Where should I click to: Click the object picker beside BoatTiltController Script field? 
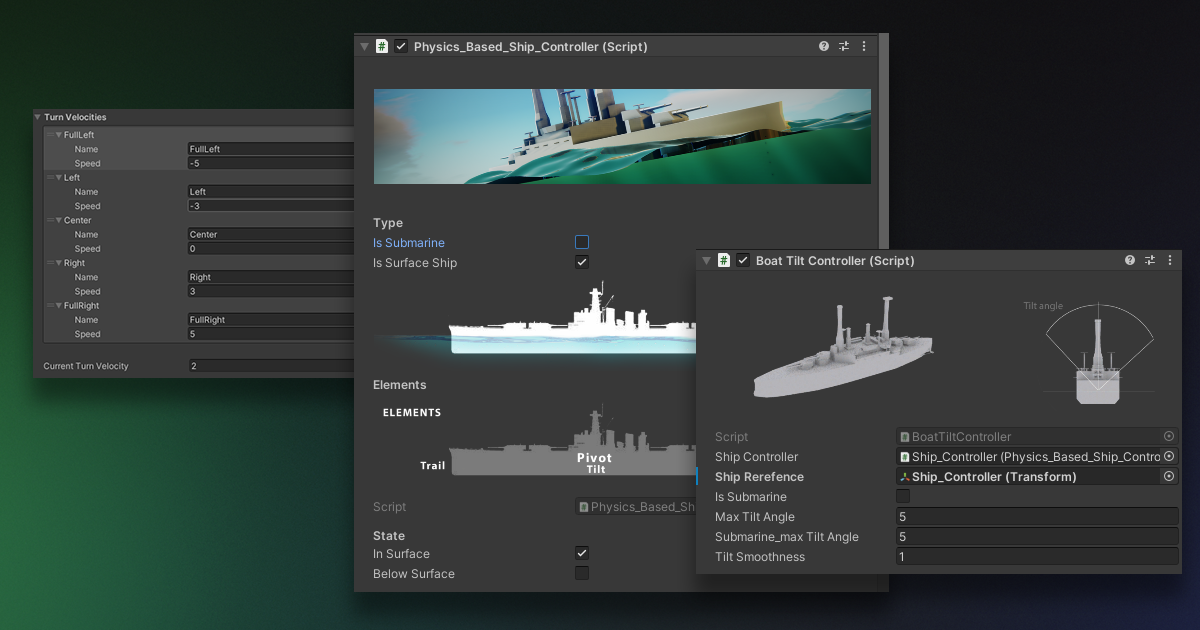pos(1168,436)
